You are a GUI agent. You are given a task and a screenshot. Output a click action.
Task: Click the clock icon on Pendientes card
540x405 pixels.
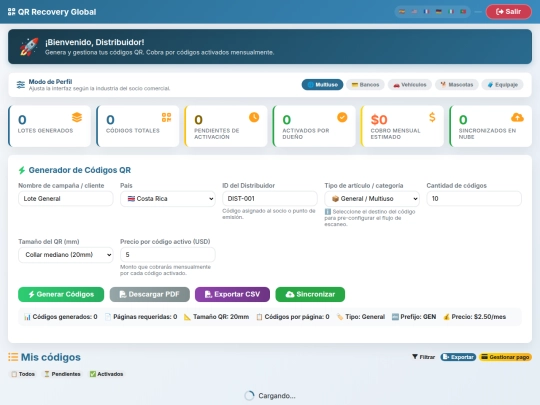pos(254,117)
